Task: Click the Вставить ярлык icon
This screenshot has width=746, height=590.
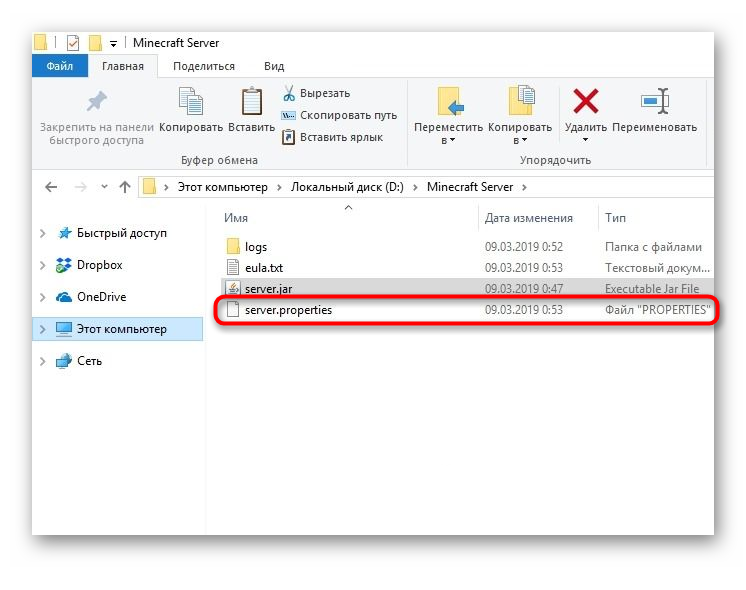Action: click(x=288, y=137)
